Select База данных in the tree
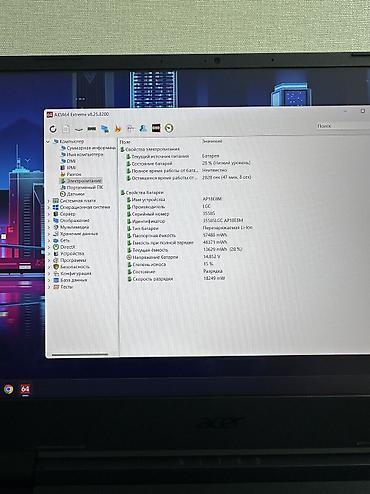This screenshot has height=494, width=370. click(70, 280)
